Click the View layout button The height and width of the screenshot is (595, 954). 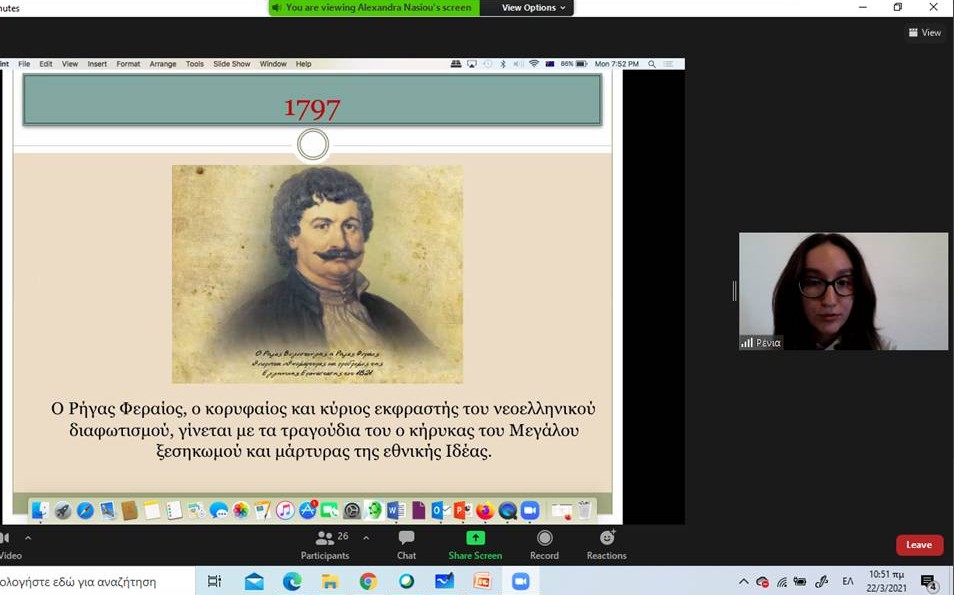point(925,33)
